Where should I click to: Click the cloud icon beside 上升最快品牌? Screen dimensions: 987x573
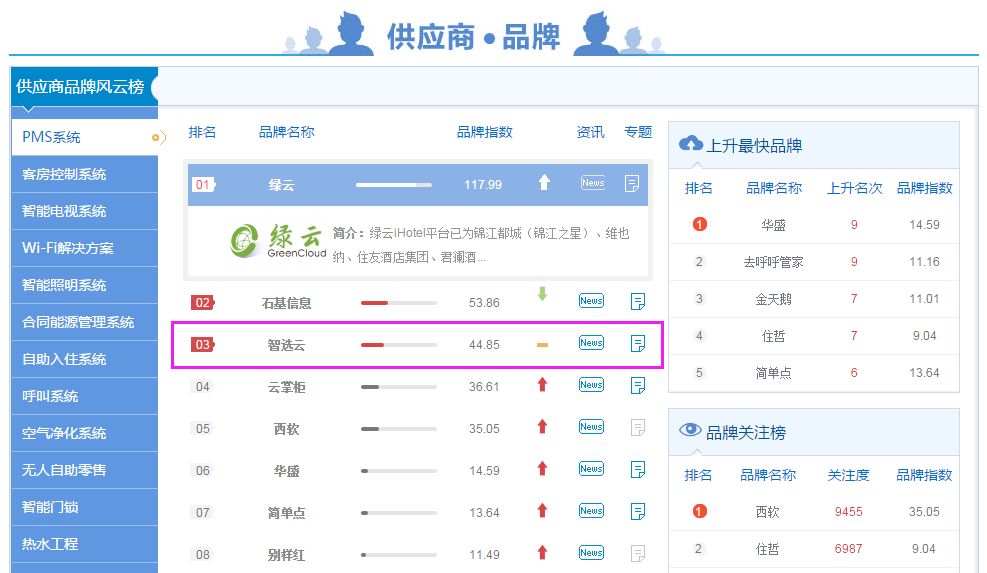(691, 144)
